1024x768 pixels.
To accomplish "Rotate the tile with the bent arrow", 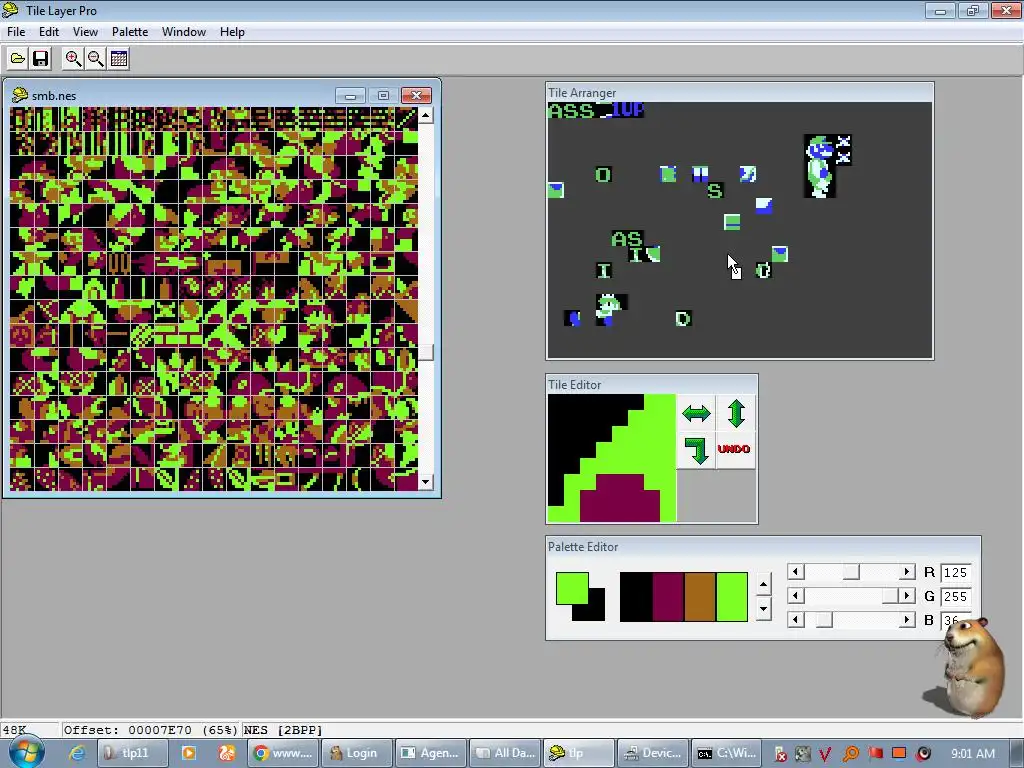I will pos(696,450).
